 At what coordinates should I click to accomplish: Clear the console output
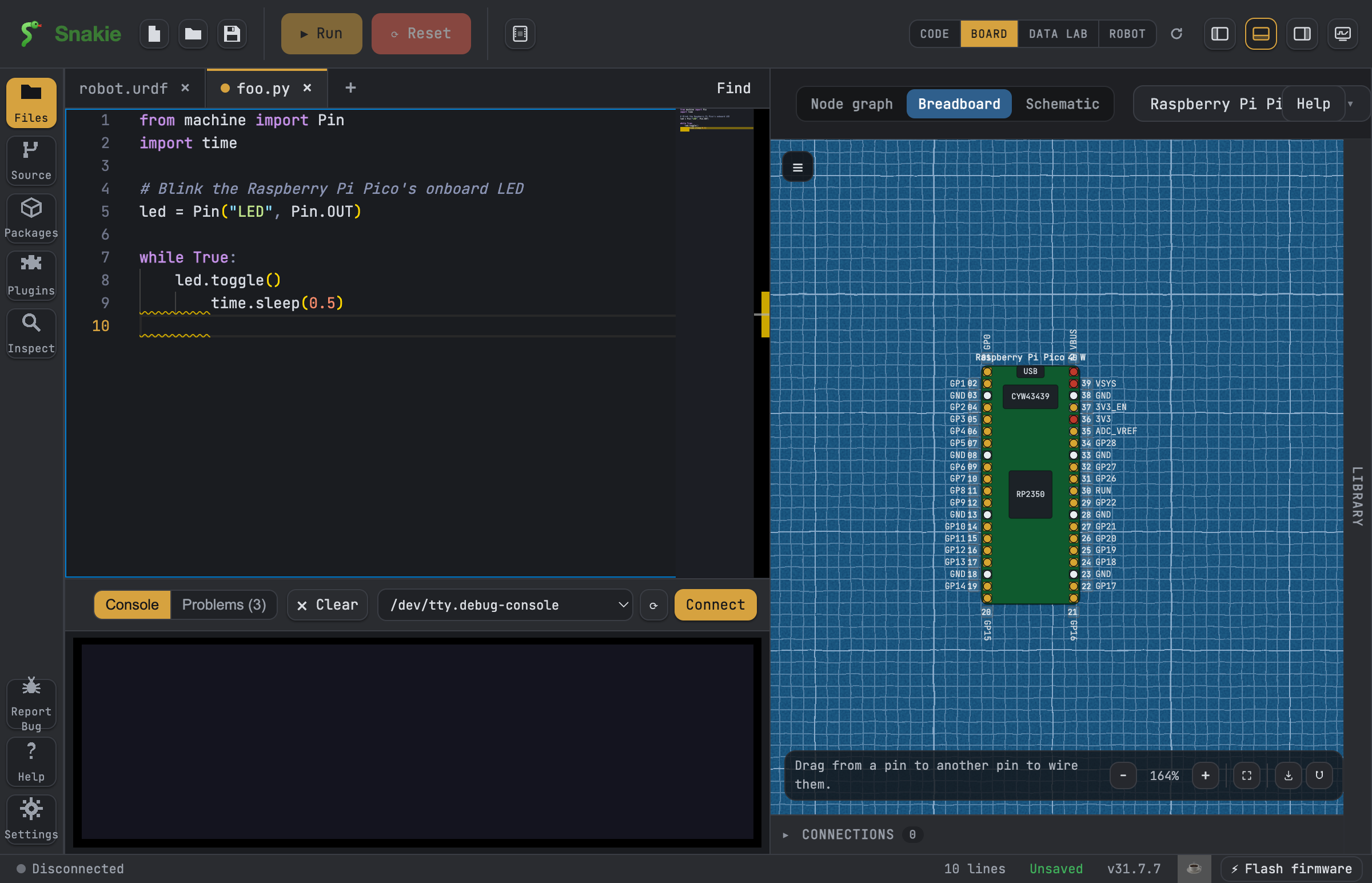[327, 605]
